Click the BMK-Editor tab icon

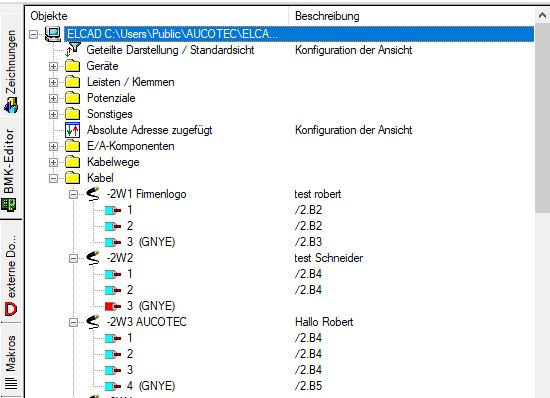coord(9,204)
